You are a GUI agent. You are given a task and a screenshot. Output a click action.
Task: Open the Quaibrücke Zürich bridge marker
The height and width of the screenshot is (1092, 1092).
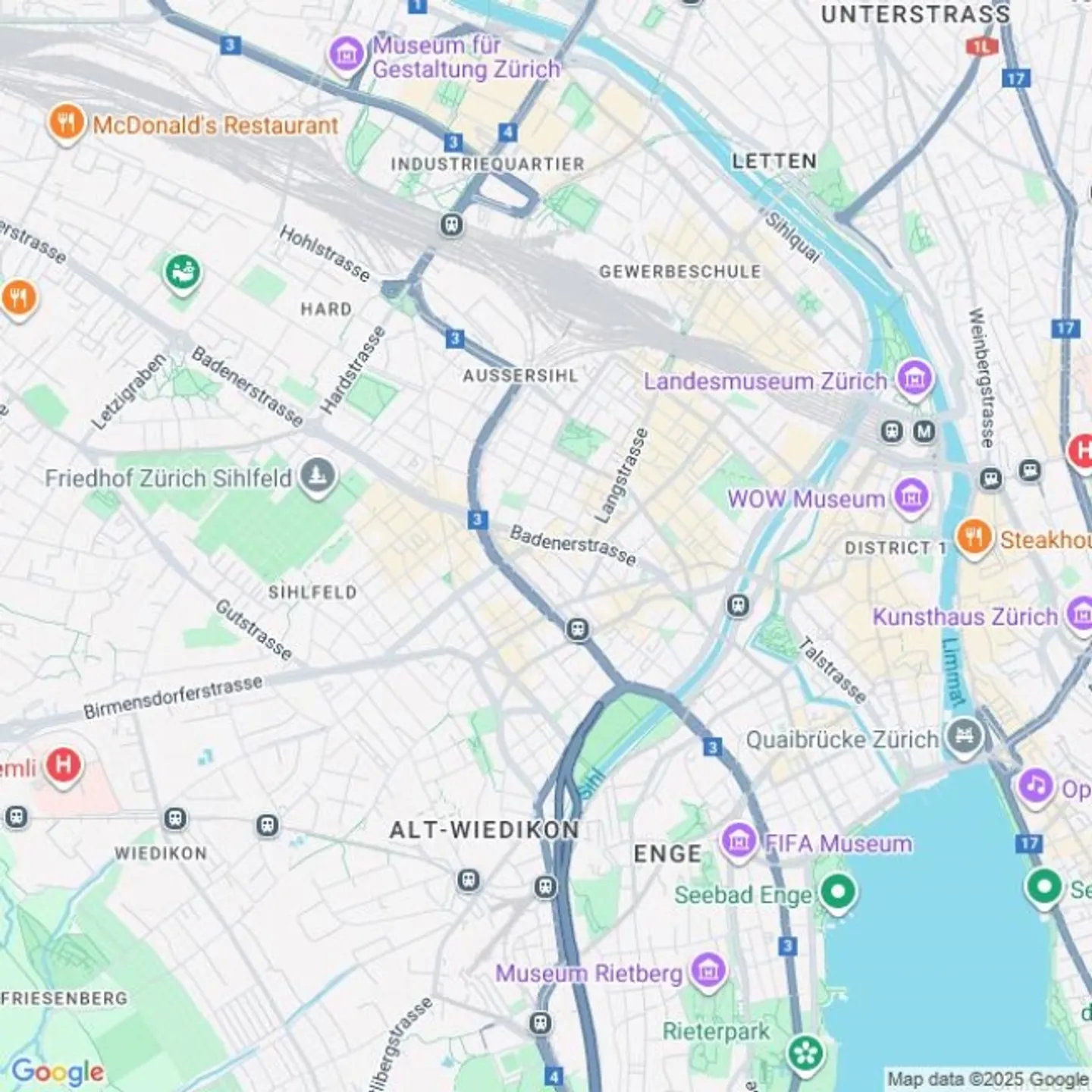[964, 738]
